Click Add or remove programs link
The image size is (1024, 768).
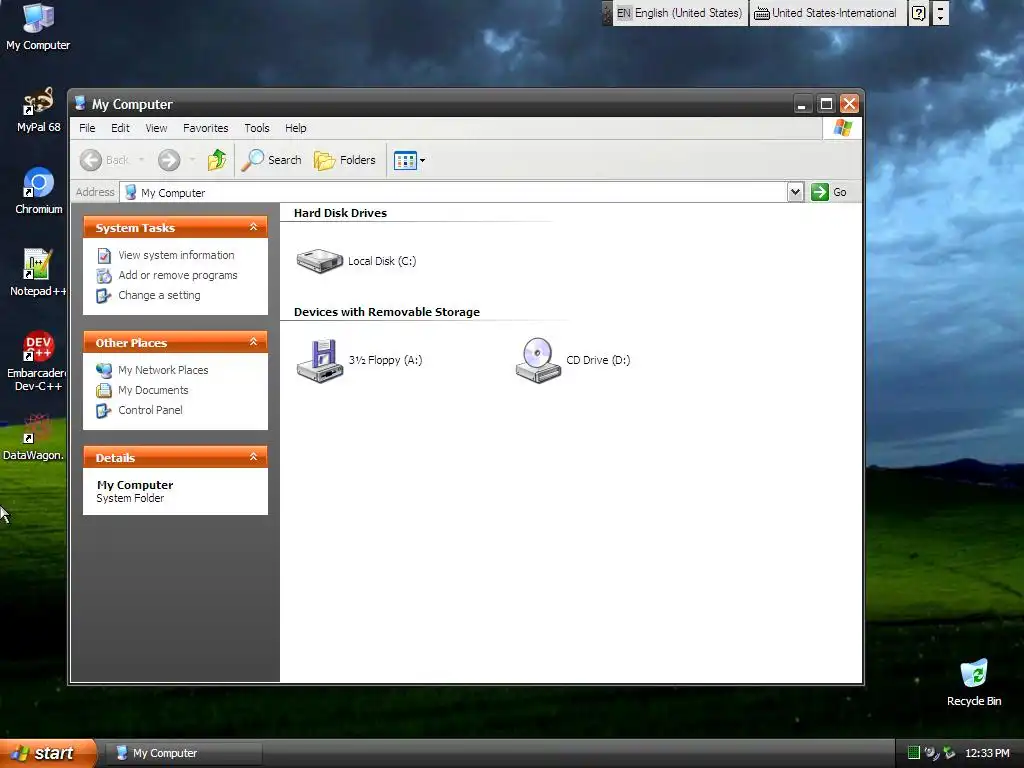point(178,276)
